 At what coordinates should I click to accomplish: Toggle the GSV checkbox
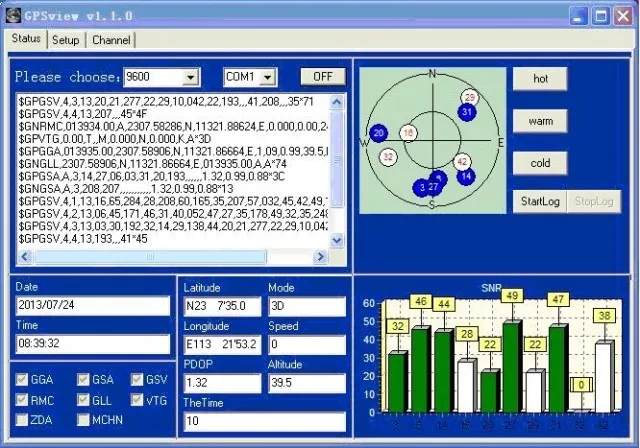[x=137, y=379]
